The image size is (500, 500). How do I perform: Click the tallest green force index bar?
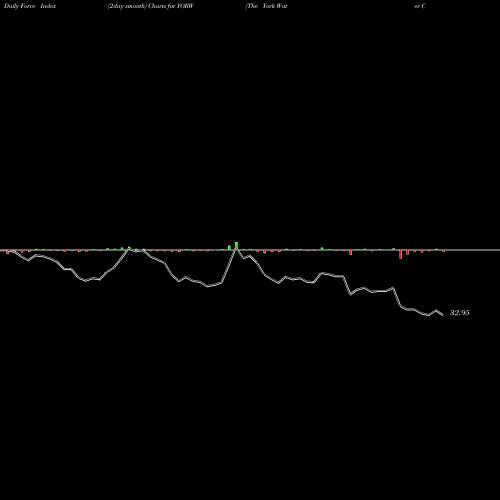coord(236,246)
